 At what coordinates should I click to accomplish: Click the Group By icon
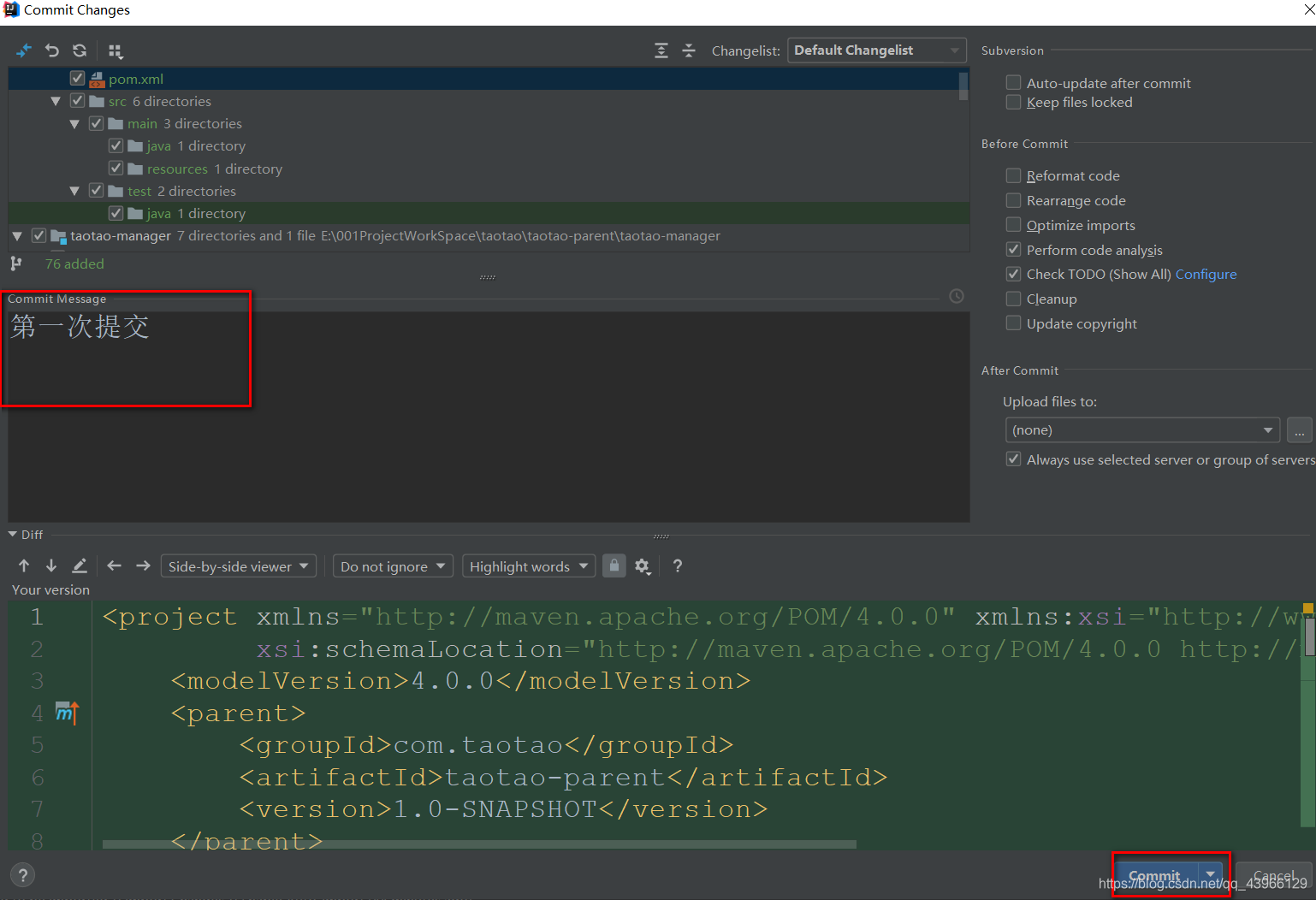[x=116, y=51]
